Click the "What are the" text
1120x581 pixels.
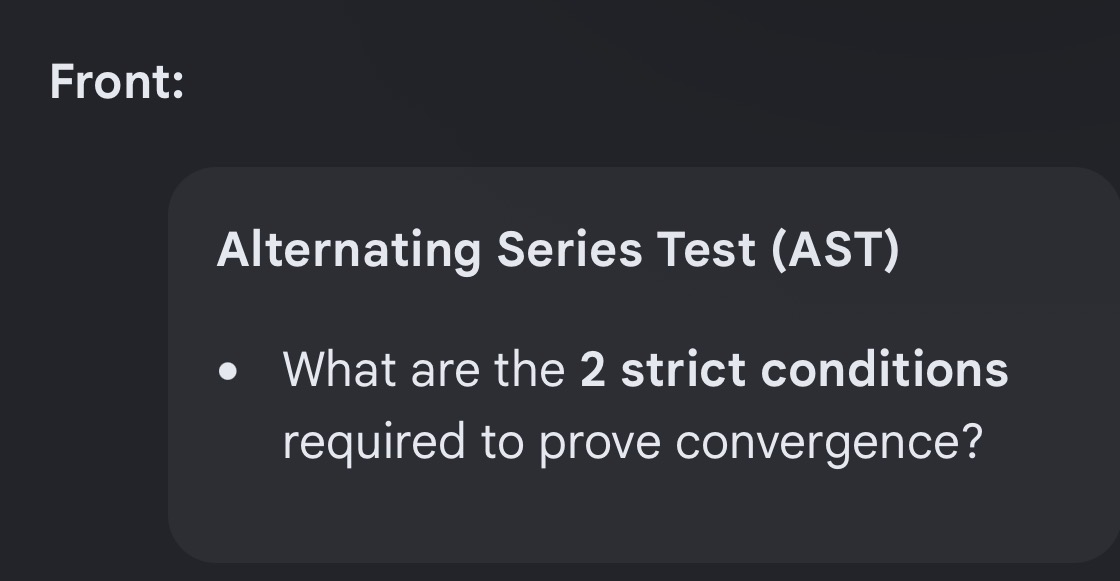424,369
